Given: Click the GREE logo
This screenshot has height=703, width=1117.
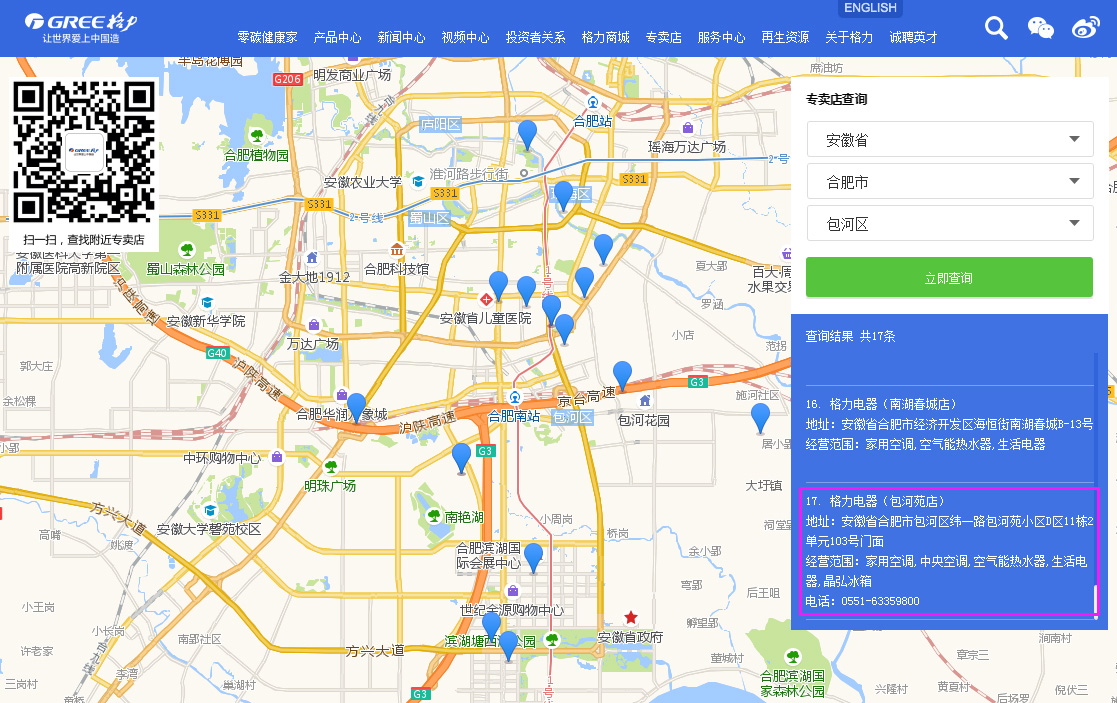Looking at the screenshot, I should tap(80, 28).
